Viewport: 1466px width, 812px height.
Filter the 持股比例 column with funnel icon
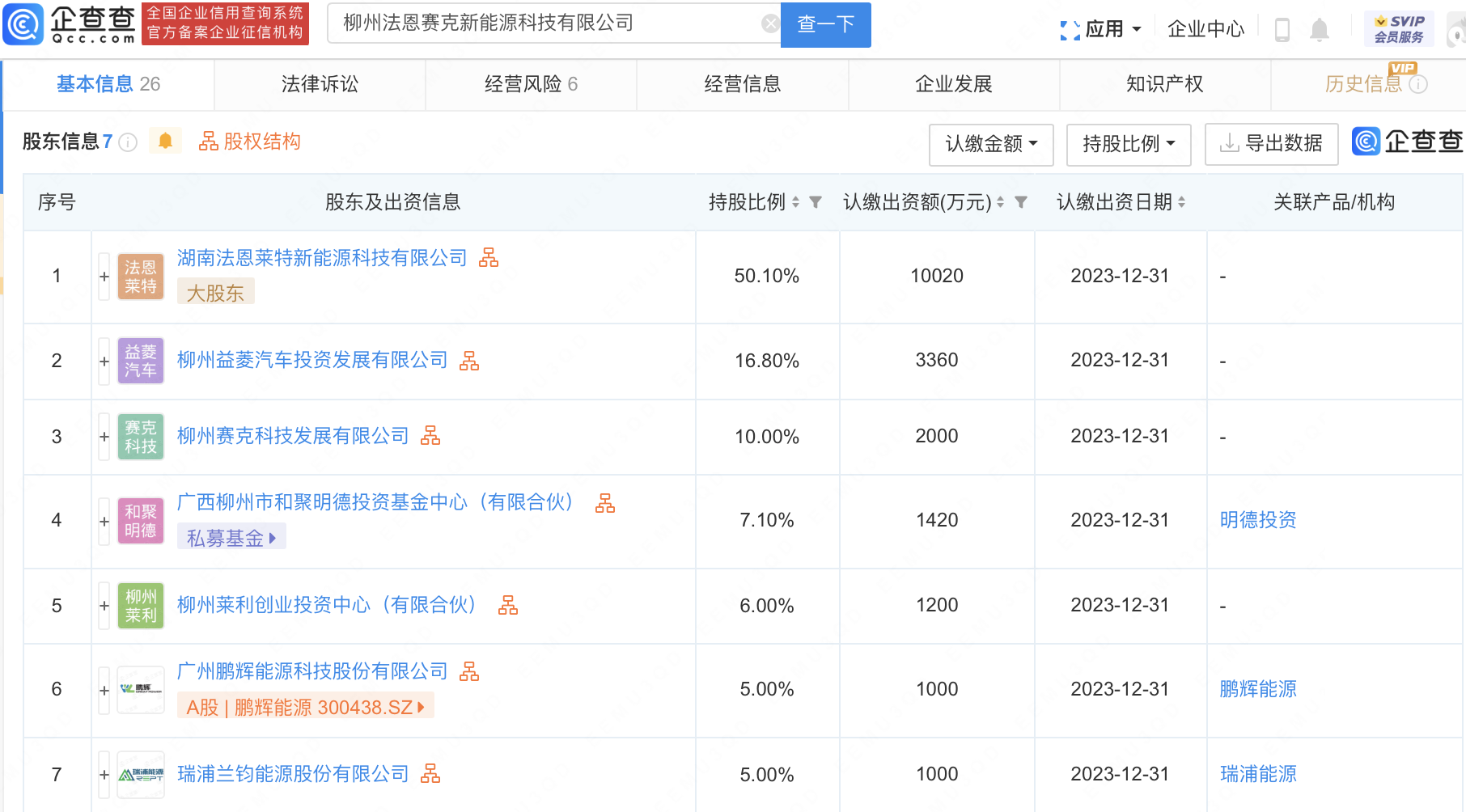[816, 202]
